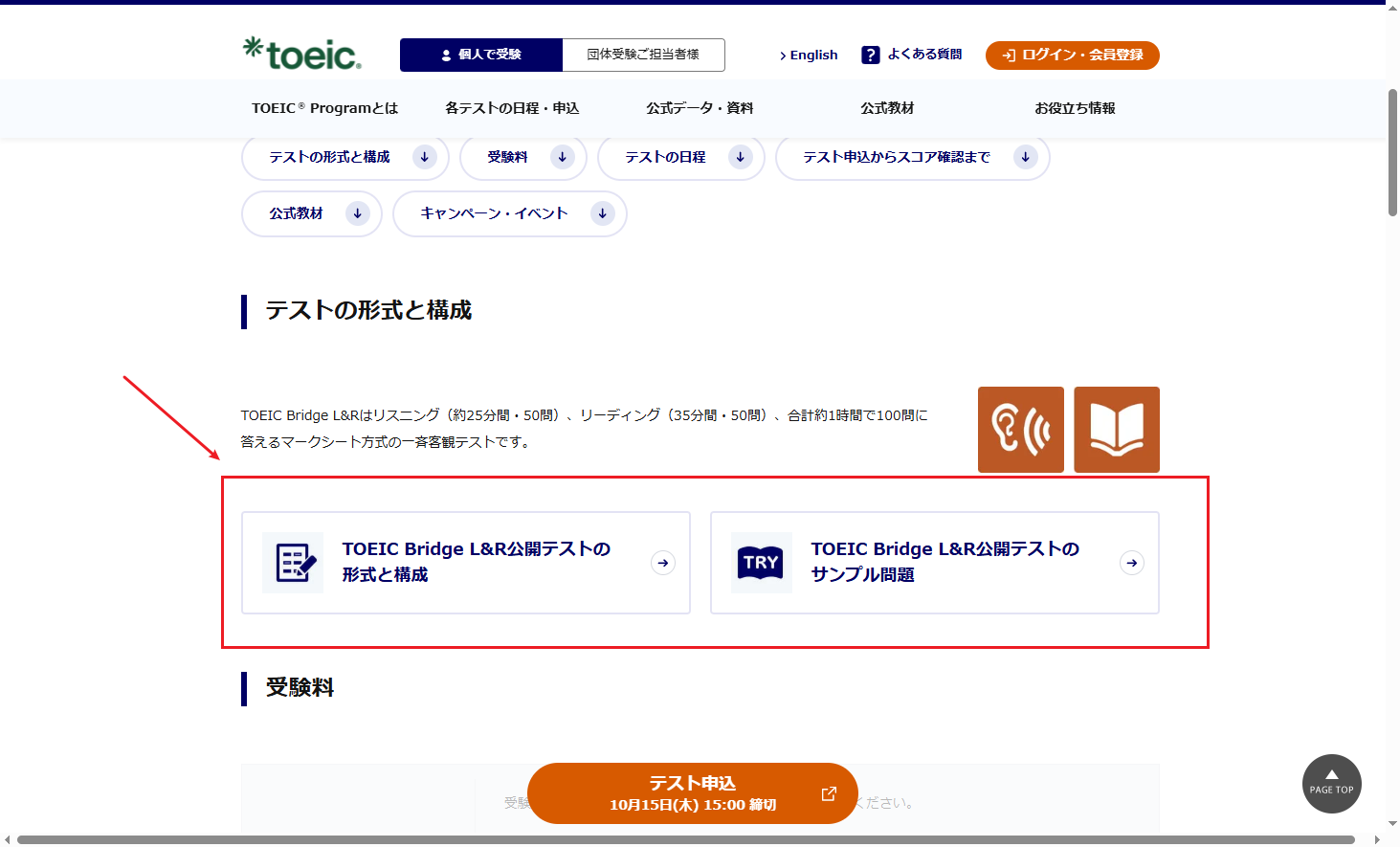Screen dimensions: 1400x847
Task: Select the 個人で受験 toggle
Action: (481, 55)
